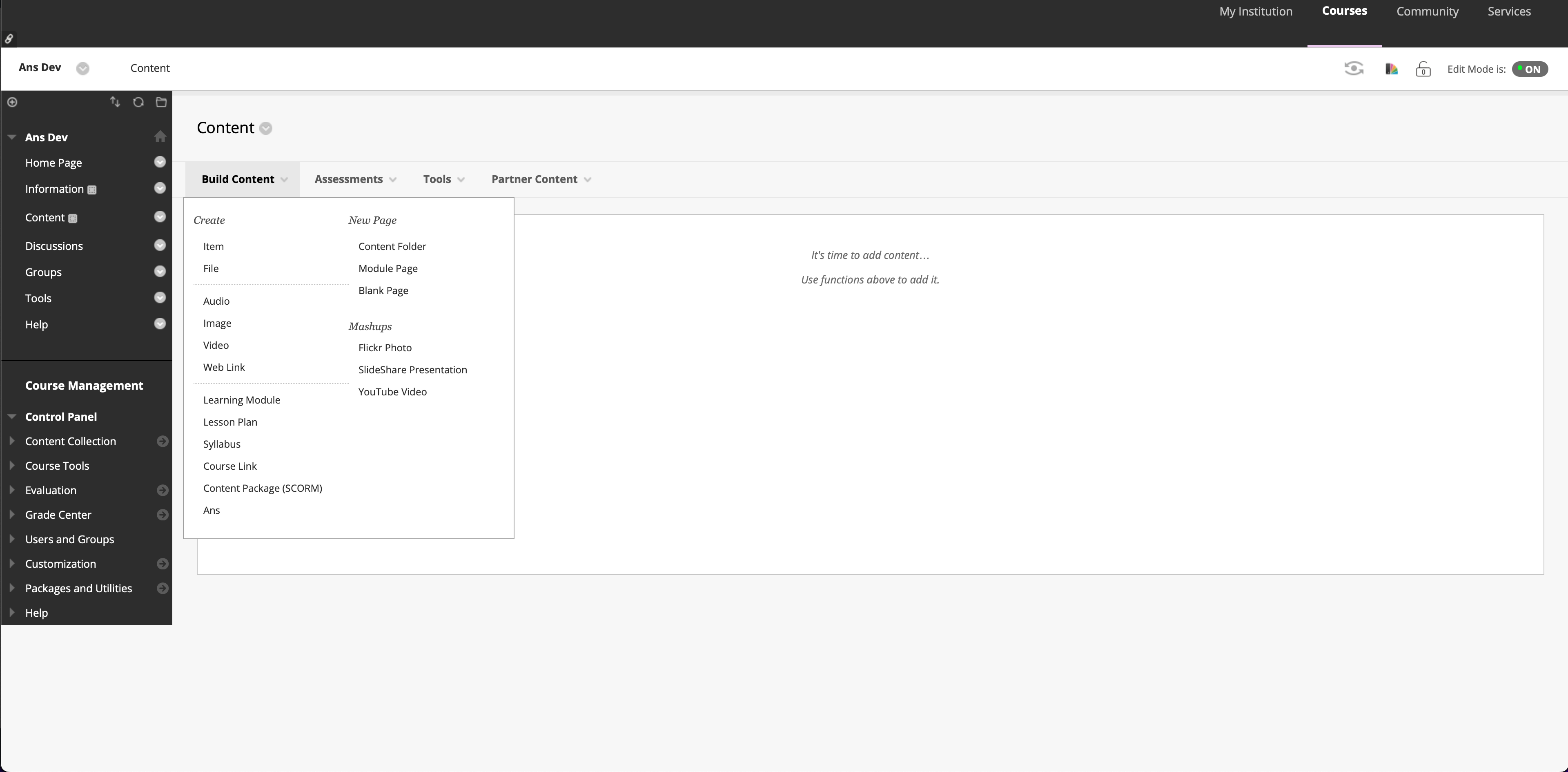Open the course menu folder view icon
The width and height of the screenshot is (1568, 772).
click(x=161, y=102)
